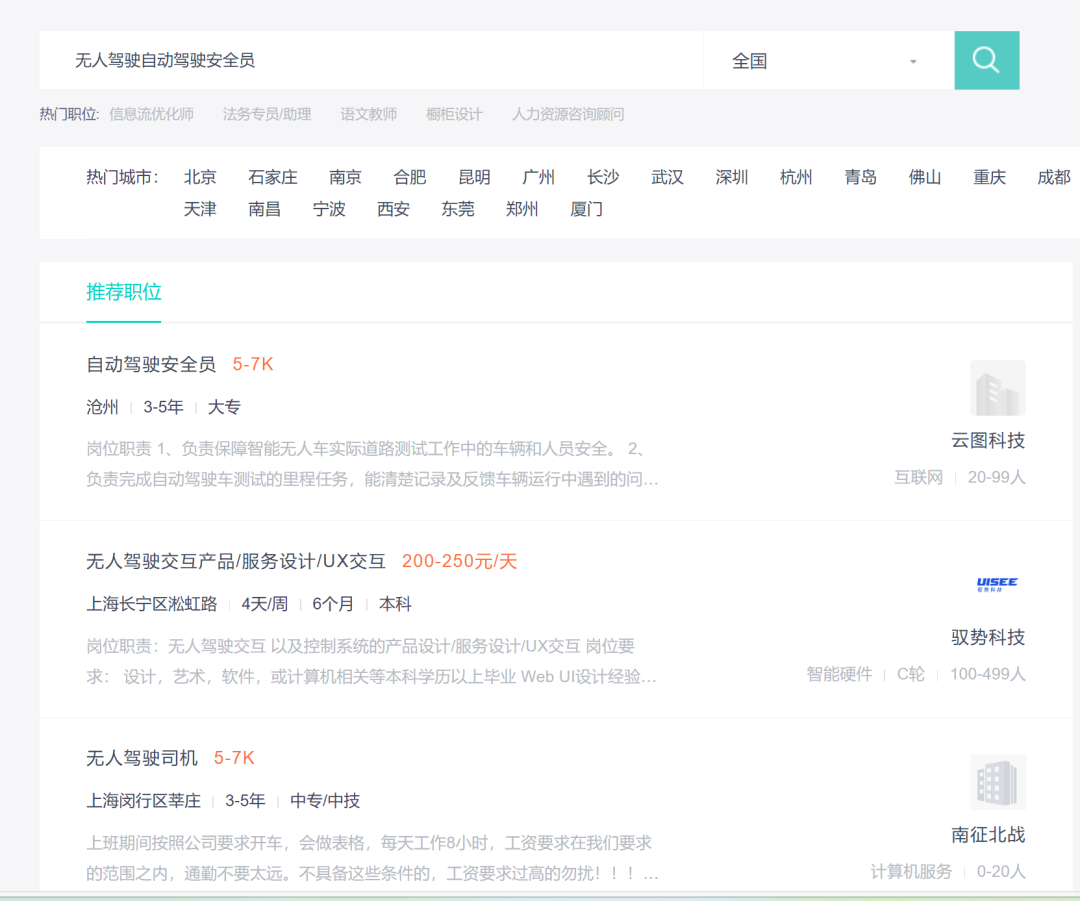Expand the 全国 location dropdown arrow
Image resolution: width=1080 pixels, height=901 pixels.
click(913, 61)
